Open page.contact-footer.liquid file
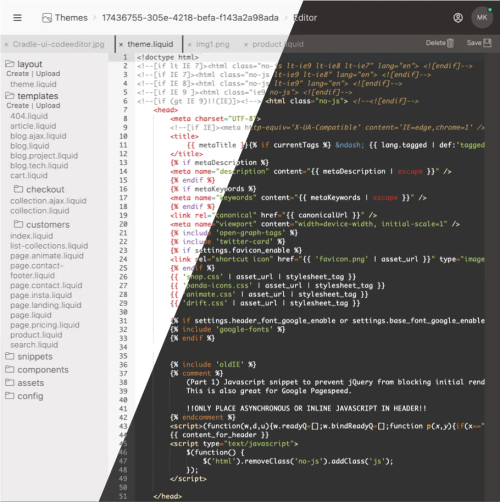500x502 pixels. tap(37, 271)
